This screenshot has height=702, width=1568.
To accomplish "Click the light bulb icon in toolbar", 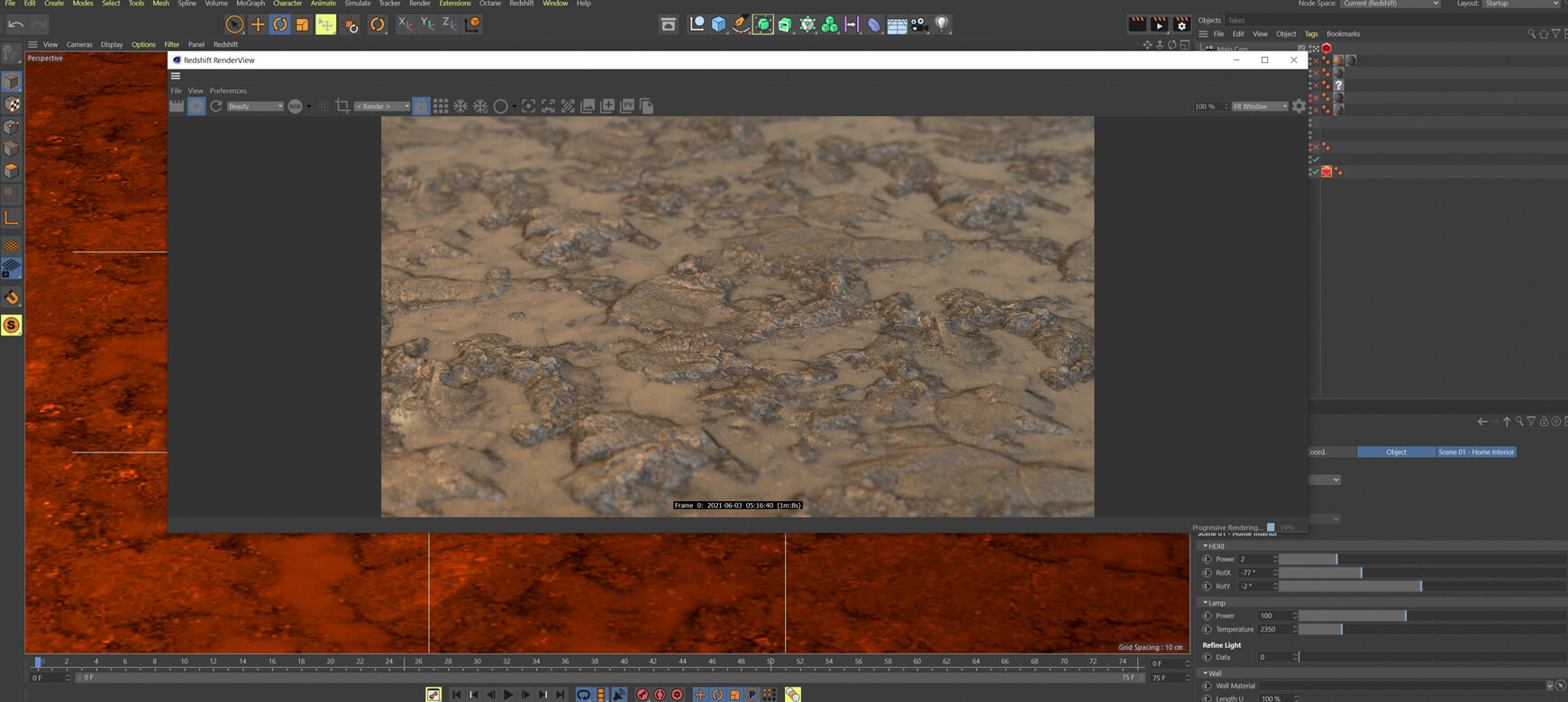I will 942,24.
